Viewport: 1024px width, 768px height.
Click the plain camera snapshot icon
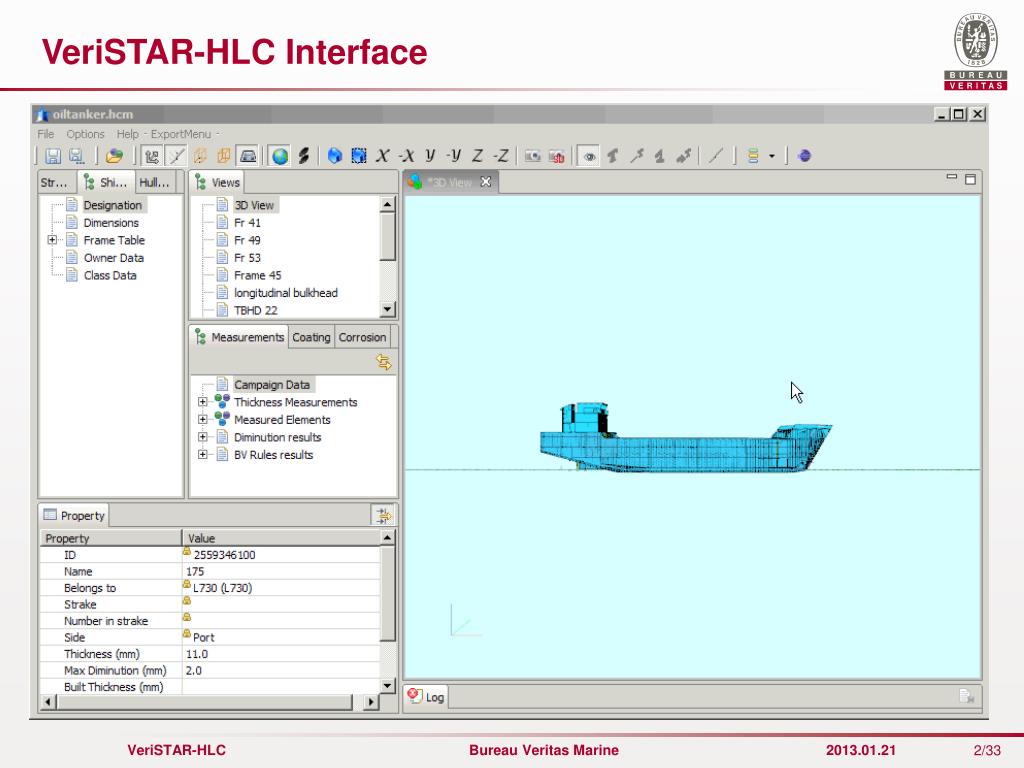pos(533,156)
